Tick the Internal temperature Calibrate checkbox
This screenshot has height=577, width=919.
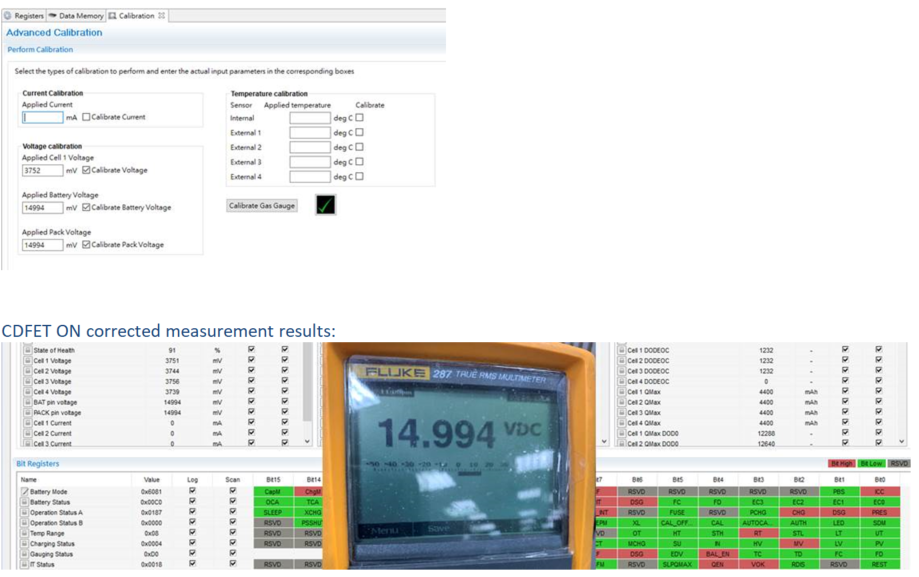tap(359, 117)
